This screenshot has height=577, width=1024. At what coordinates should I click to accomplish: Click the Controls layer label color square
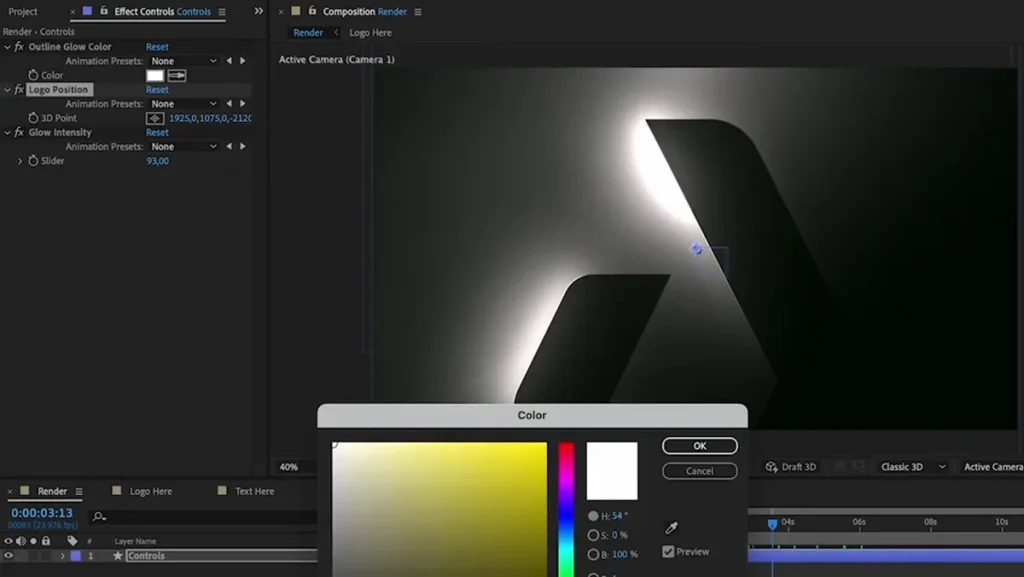tap(76, 556)
